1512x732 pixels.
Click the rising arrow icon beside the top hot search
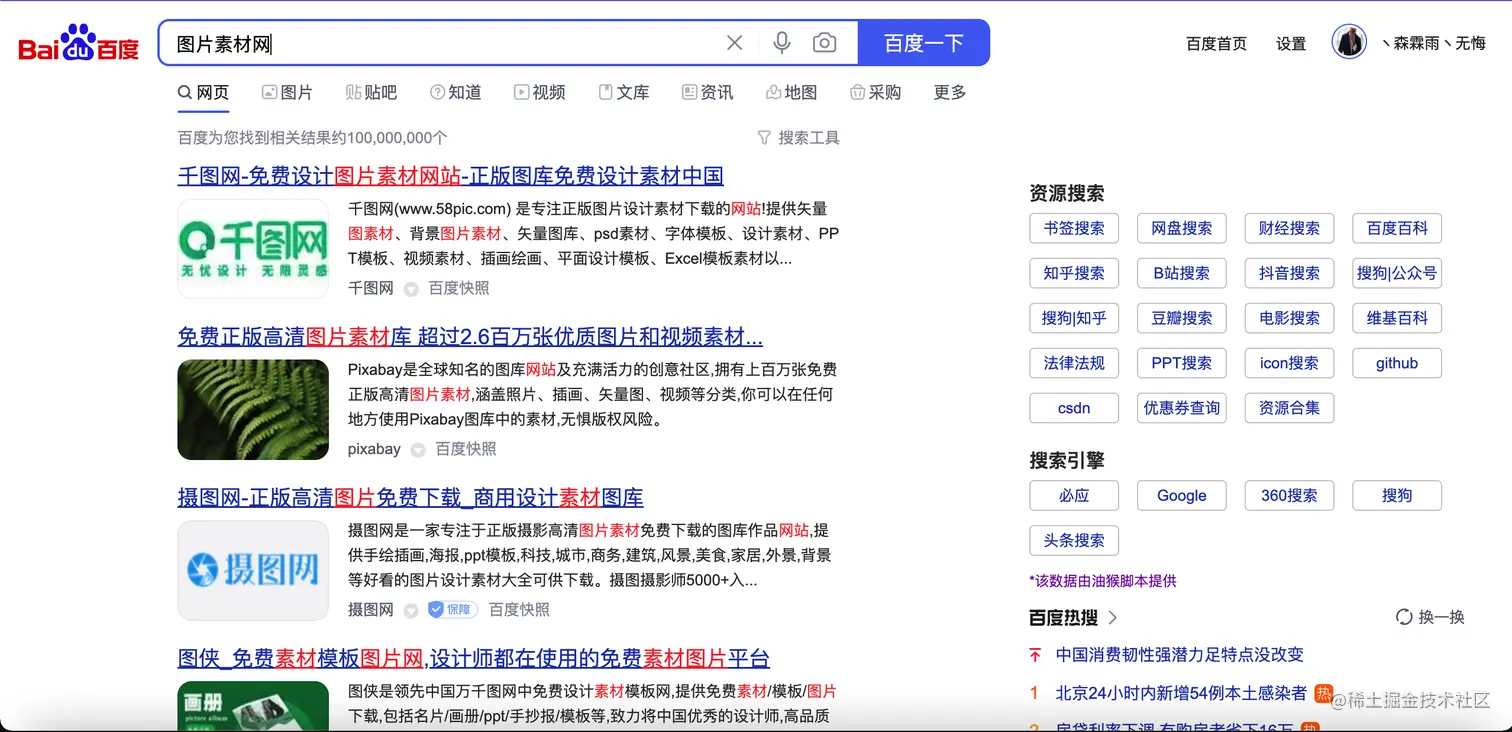(1035, 655)
